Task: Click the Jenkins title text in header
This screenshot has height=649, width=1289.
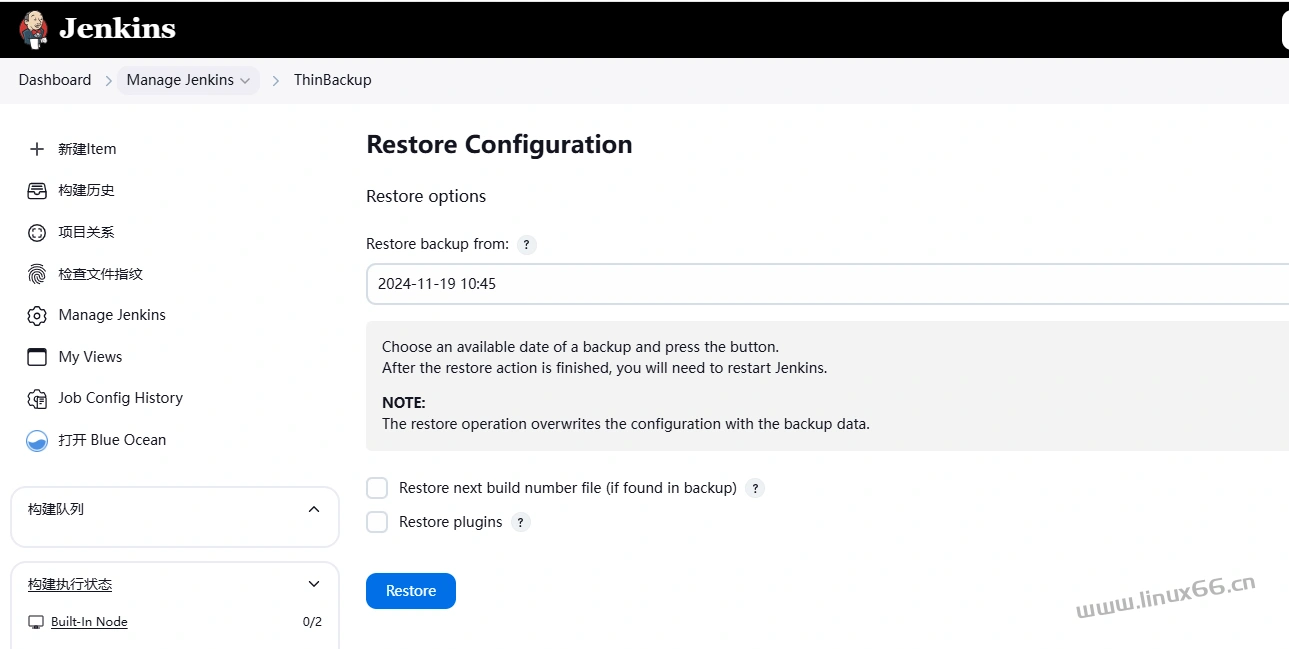Action: (117, 29)
